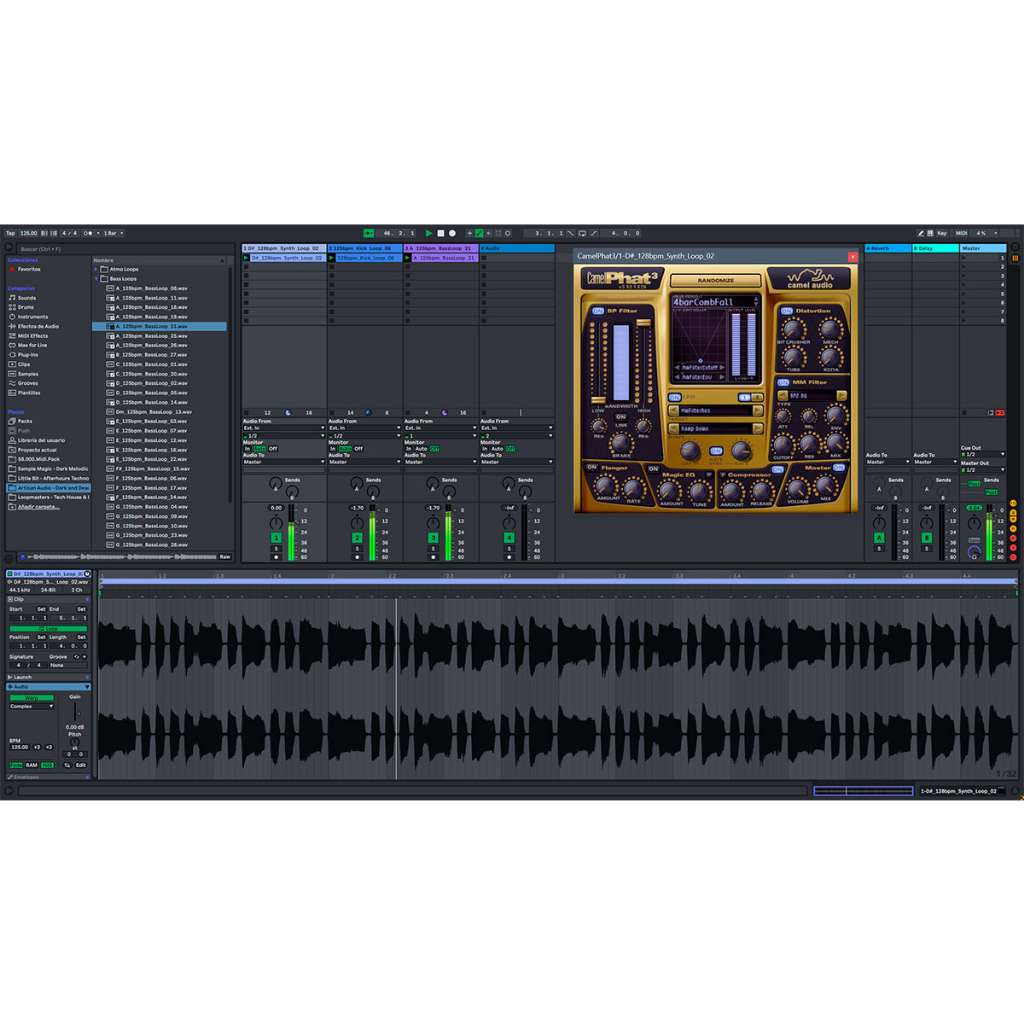Screen dimensions: 1024x1024
Task: Toggle the clip Loop button
Action: pos(48,628)
